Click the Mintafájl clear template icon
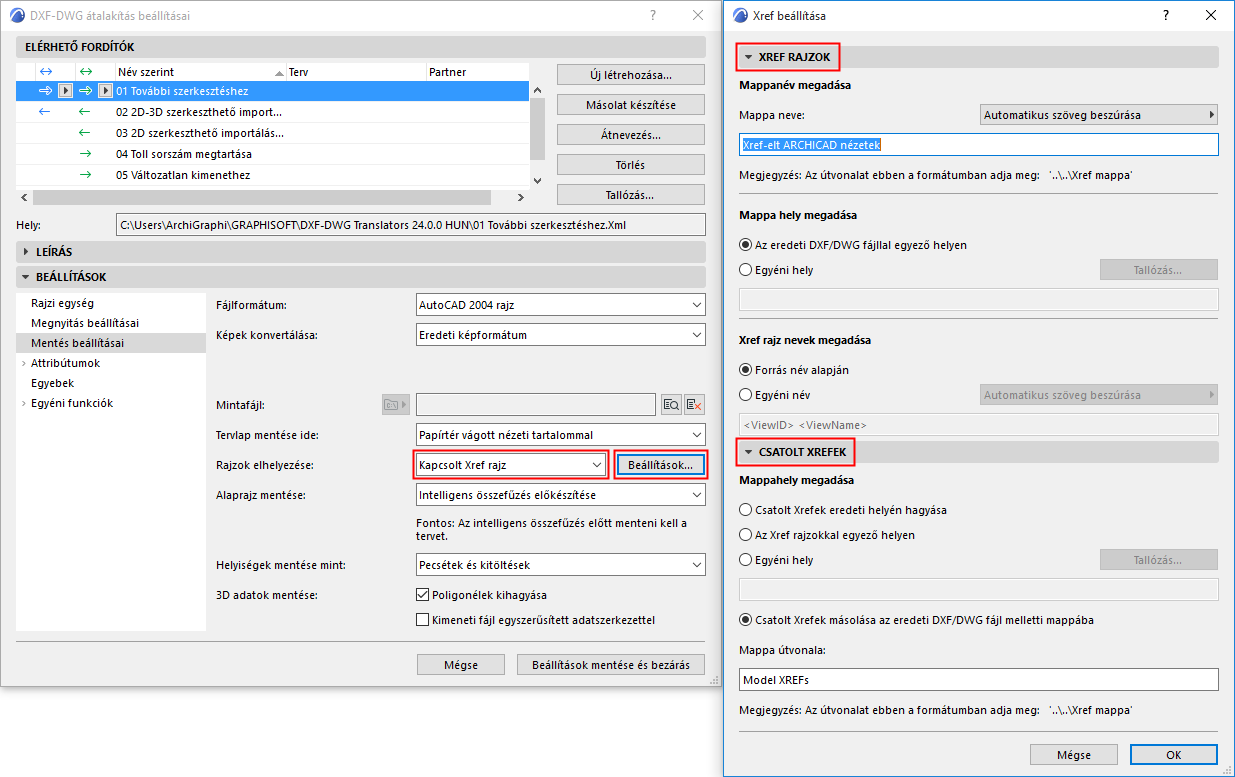 [x=695, y=404]
